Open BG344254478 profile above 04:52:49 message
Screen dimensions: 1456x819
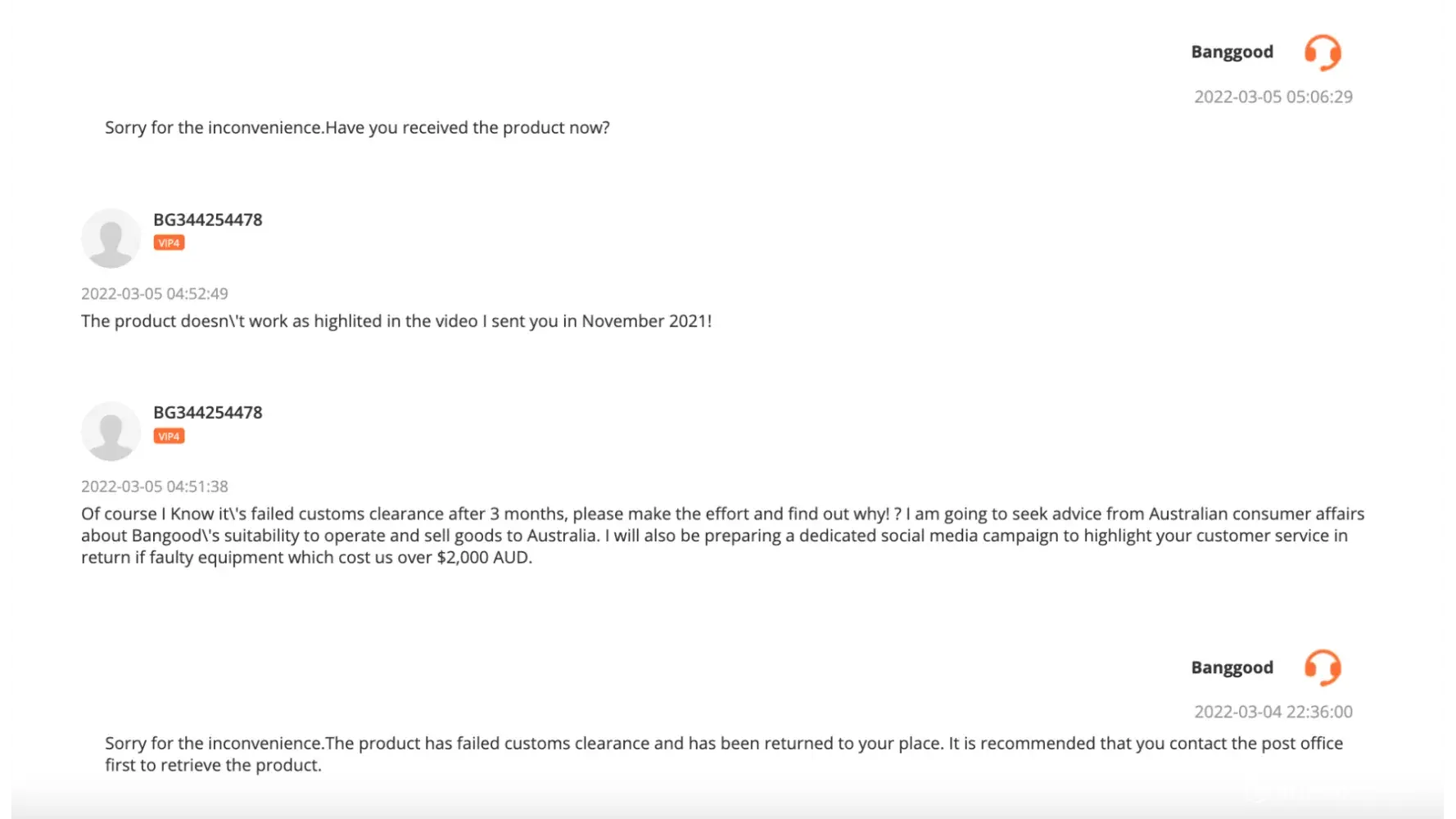[x=208, y=219]
